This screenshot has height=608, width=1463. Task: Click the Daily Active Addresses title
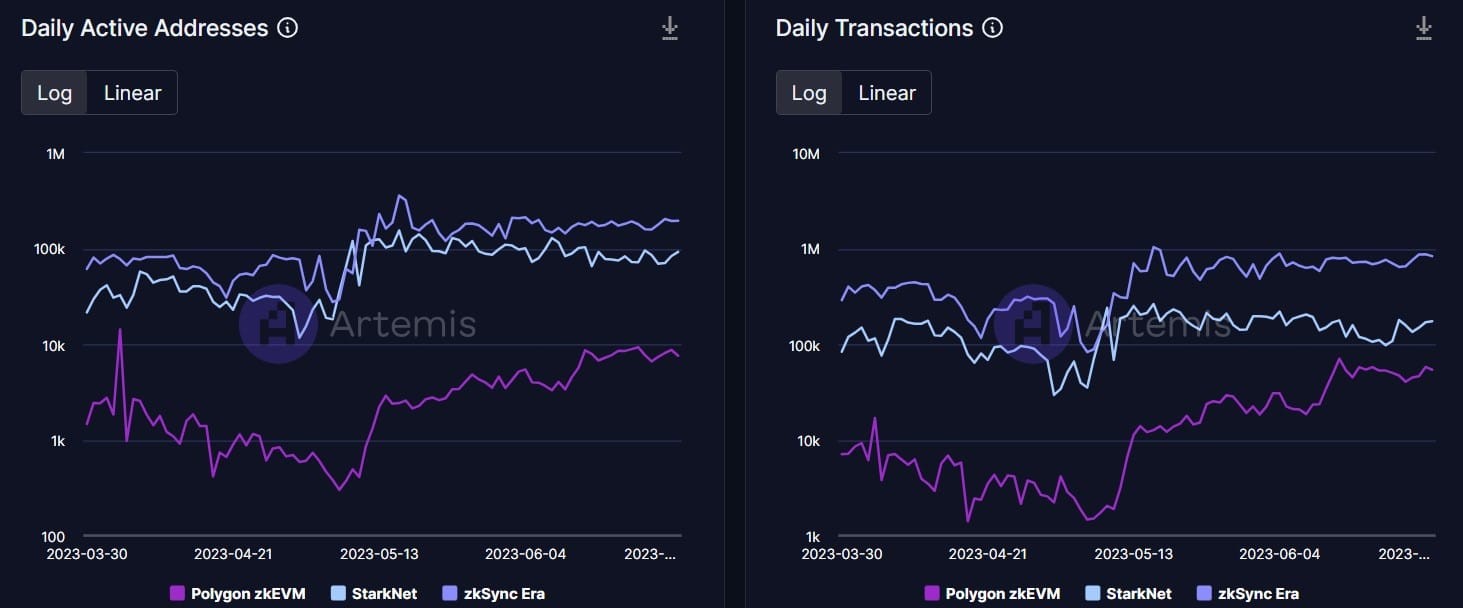point(145,28)
